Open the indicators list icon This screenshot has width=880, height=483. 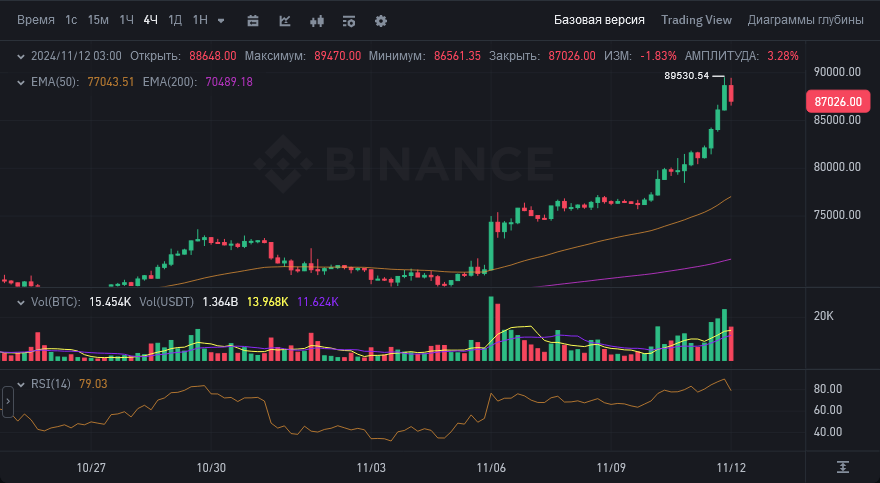point(349,21)
